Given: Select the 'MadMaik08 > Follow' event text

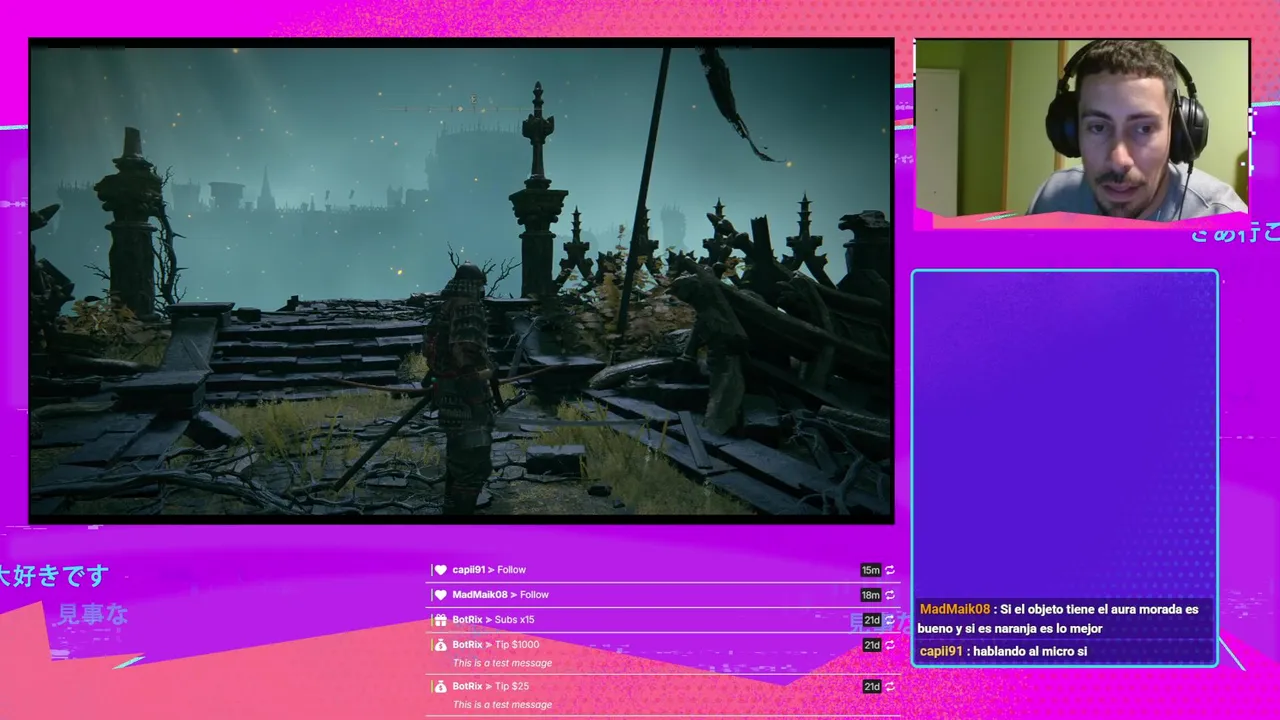Looking at the screenshot, I should (x=500, y=595).
